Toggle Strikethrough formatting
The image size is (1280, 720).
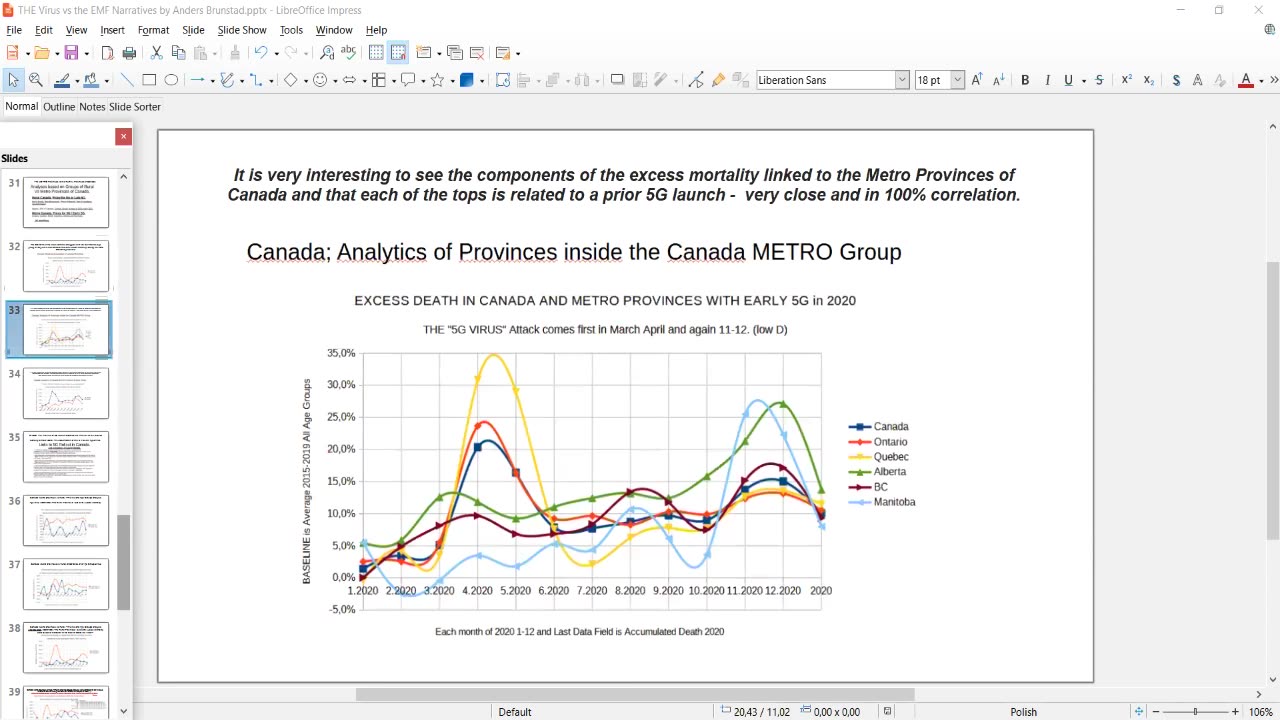tap(1100, 80)
